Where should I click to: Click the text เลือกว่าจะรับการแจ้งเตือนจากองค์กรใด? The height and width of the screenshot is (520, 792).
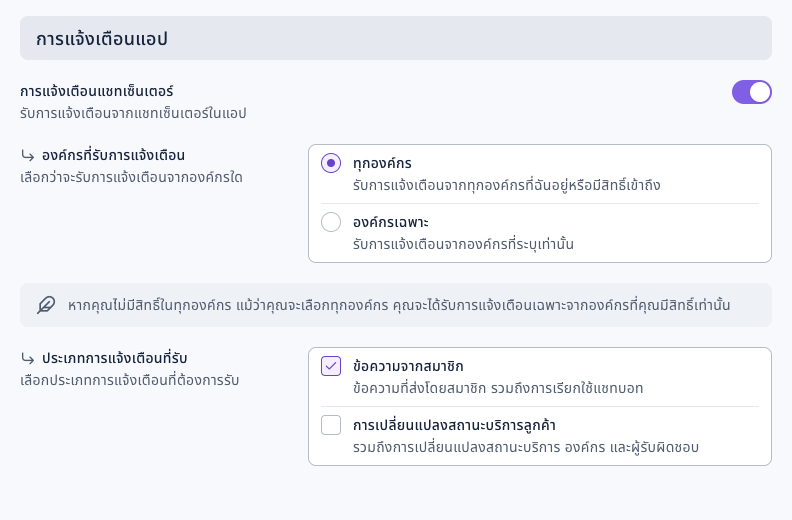[131, 177]
